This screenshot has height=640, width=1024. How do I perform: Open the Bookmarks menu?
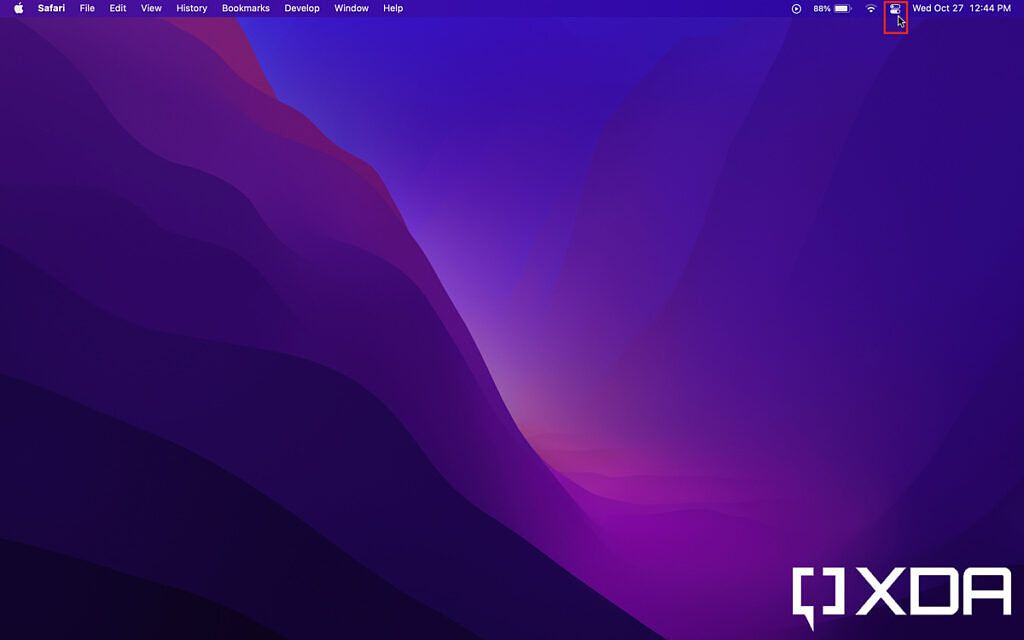point(246,8)
